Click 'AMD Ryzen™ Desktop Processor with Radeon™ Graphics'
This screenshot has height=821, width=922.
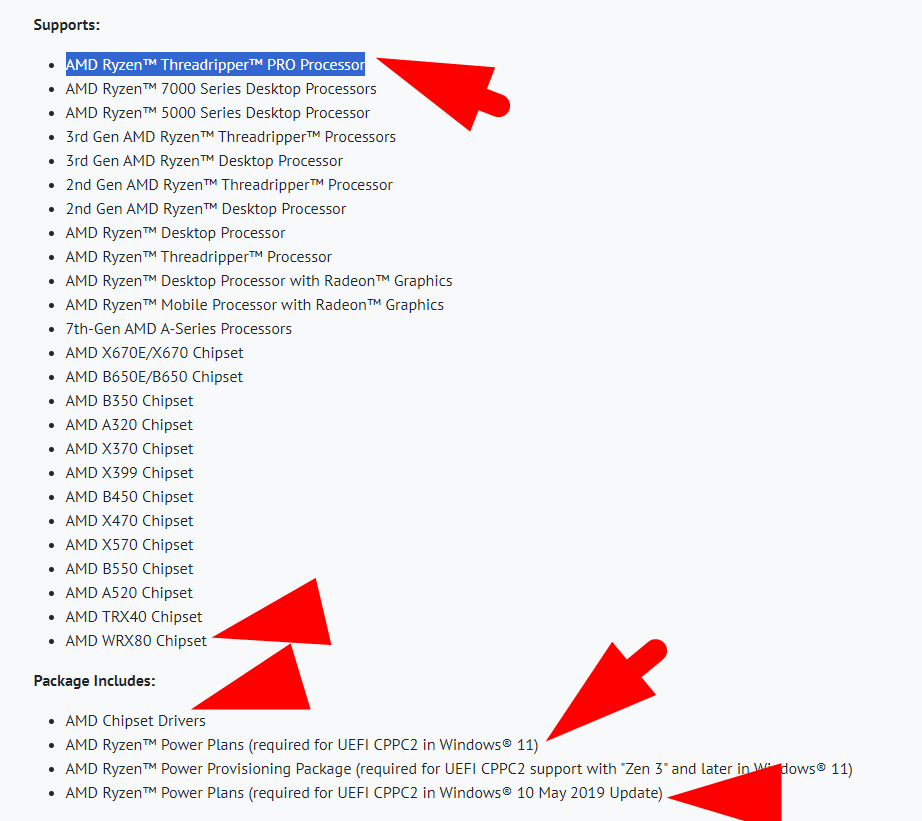coord(259,281)
